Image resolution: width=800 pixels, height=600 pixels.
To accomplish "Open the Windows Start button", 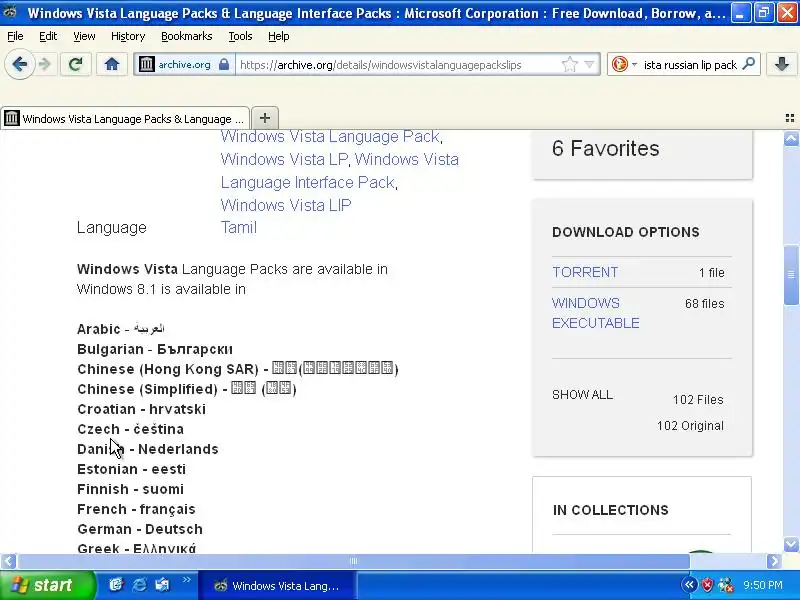I will pyautogui.click(x=47, y=585).
